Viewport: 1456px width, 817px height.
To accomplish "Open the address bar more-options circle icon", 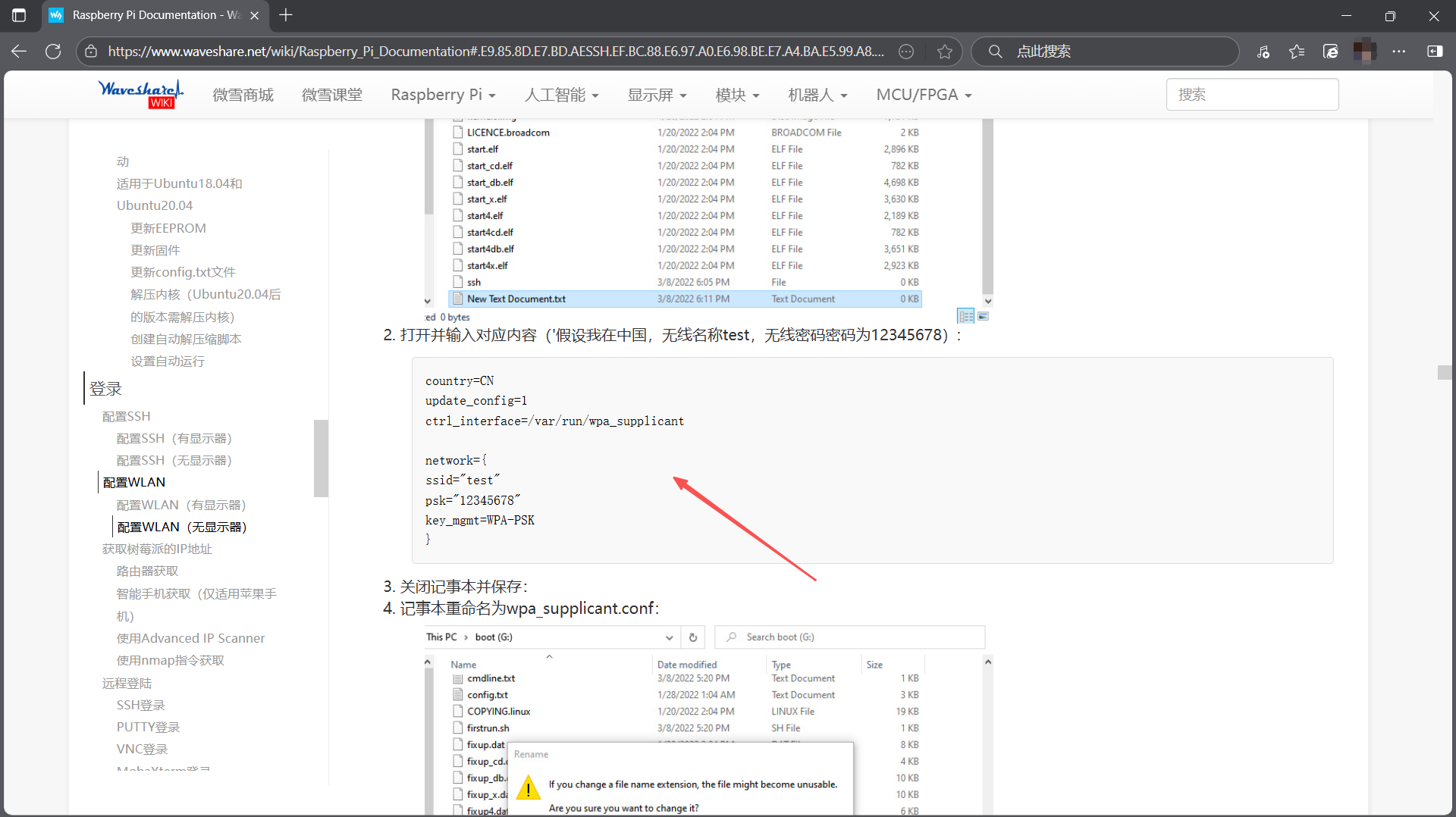I will pyautogui.click(x=906, y=52).
